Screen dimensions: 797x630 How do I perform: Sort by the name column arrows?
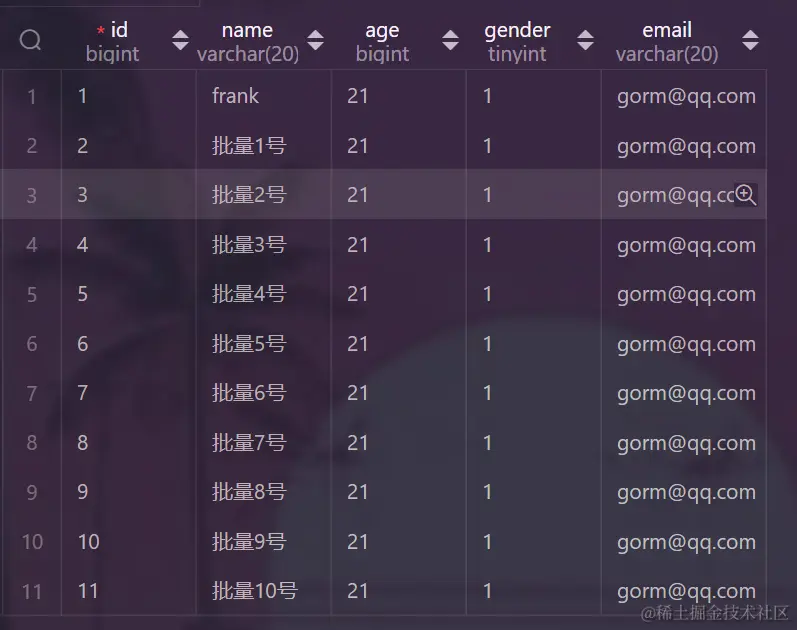[316, 40]
